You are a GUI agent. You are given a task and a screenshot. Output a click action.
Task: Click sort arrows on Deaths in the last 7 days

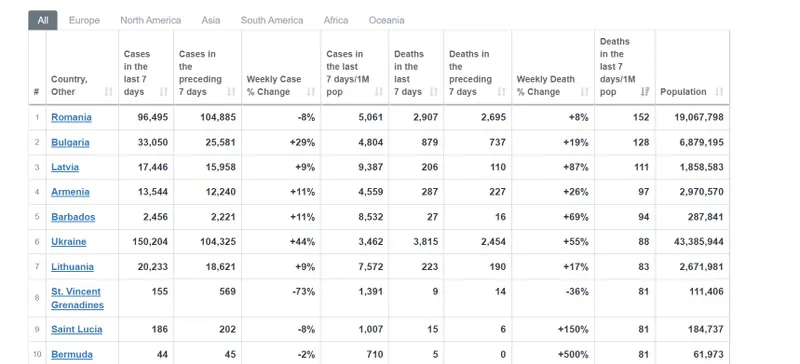434,92
